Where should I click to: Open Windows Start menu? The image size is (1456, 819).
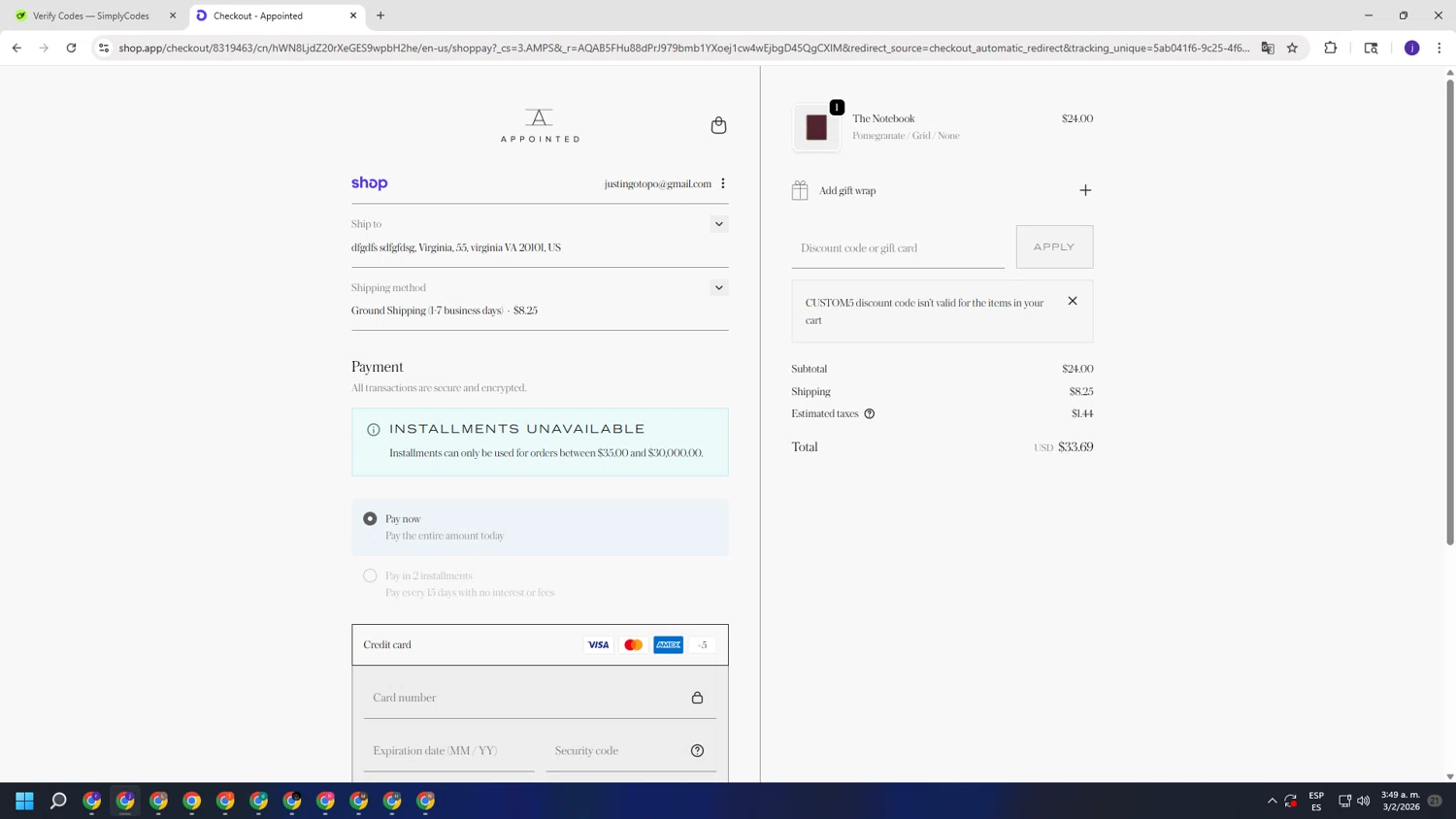(x=25, y=801)
